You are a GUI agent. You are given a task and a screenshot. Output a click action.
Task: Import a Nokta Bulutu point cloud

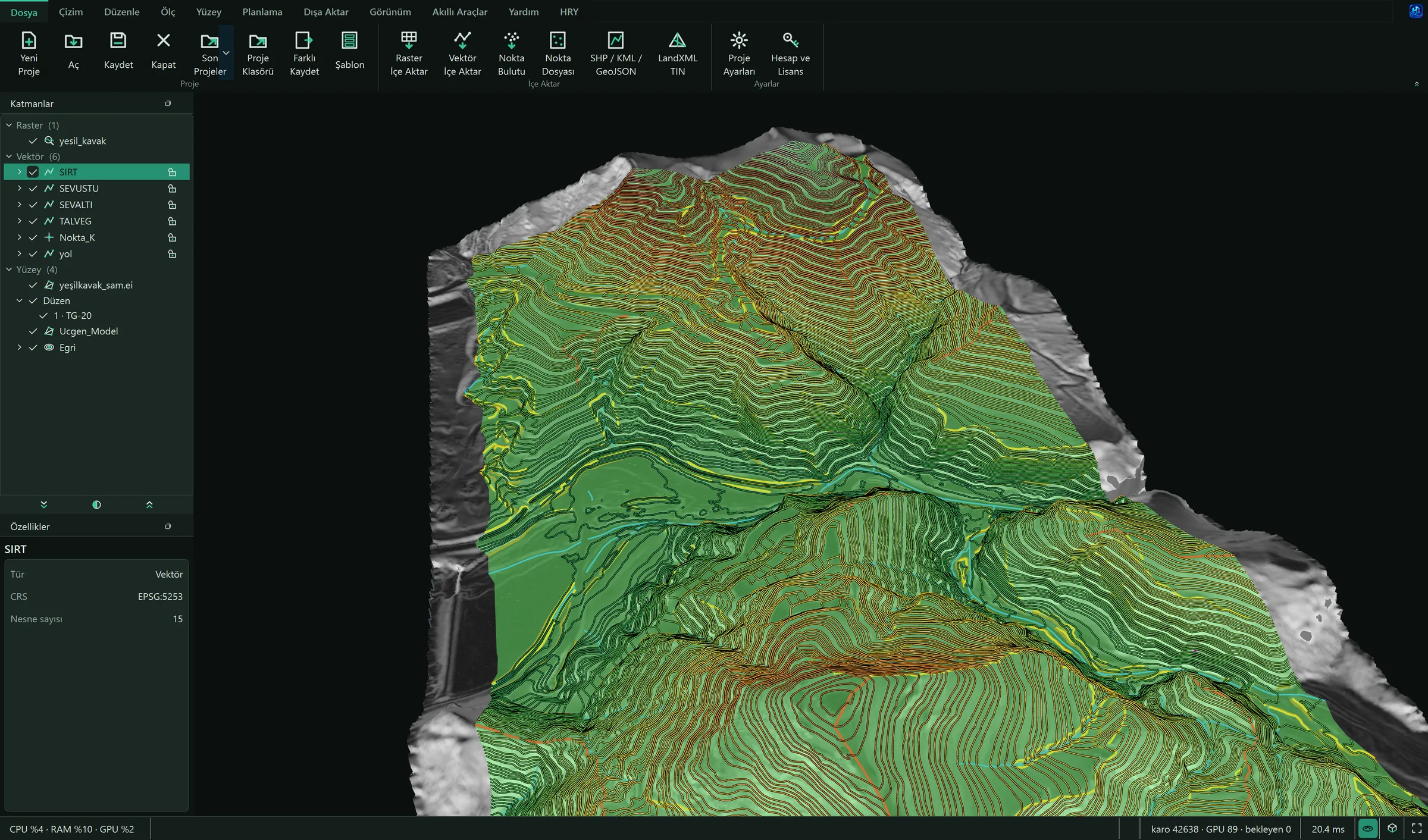511,54
